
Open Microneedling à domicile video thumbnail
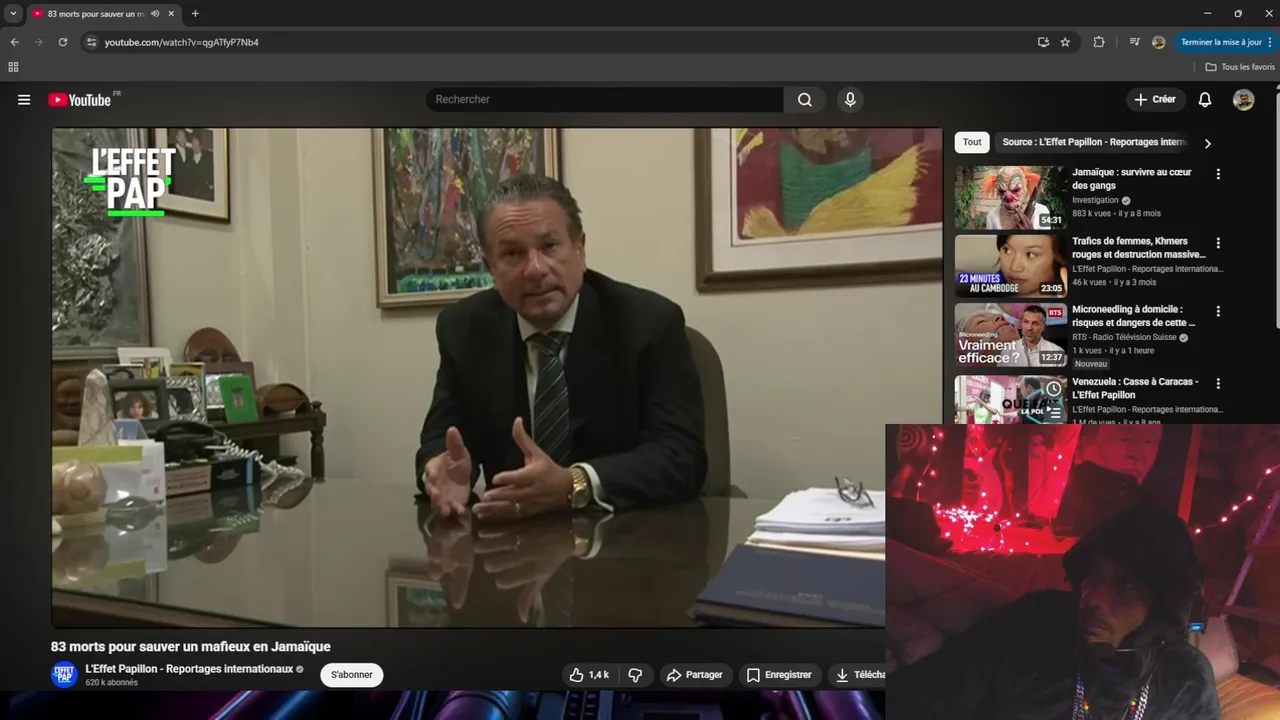(x=1010, y=335)
